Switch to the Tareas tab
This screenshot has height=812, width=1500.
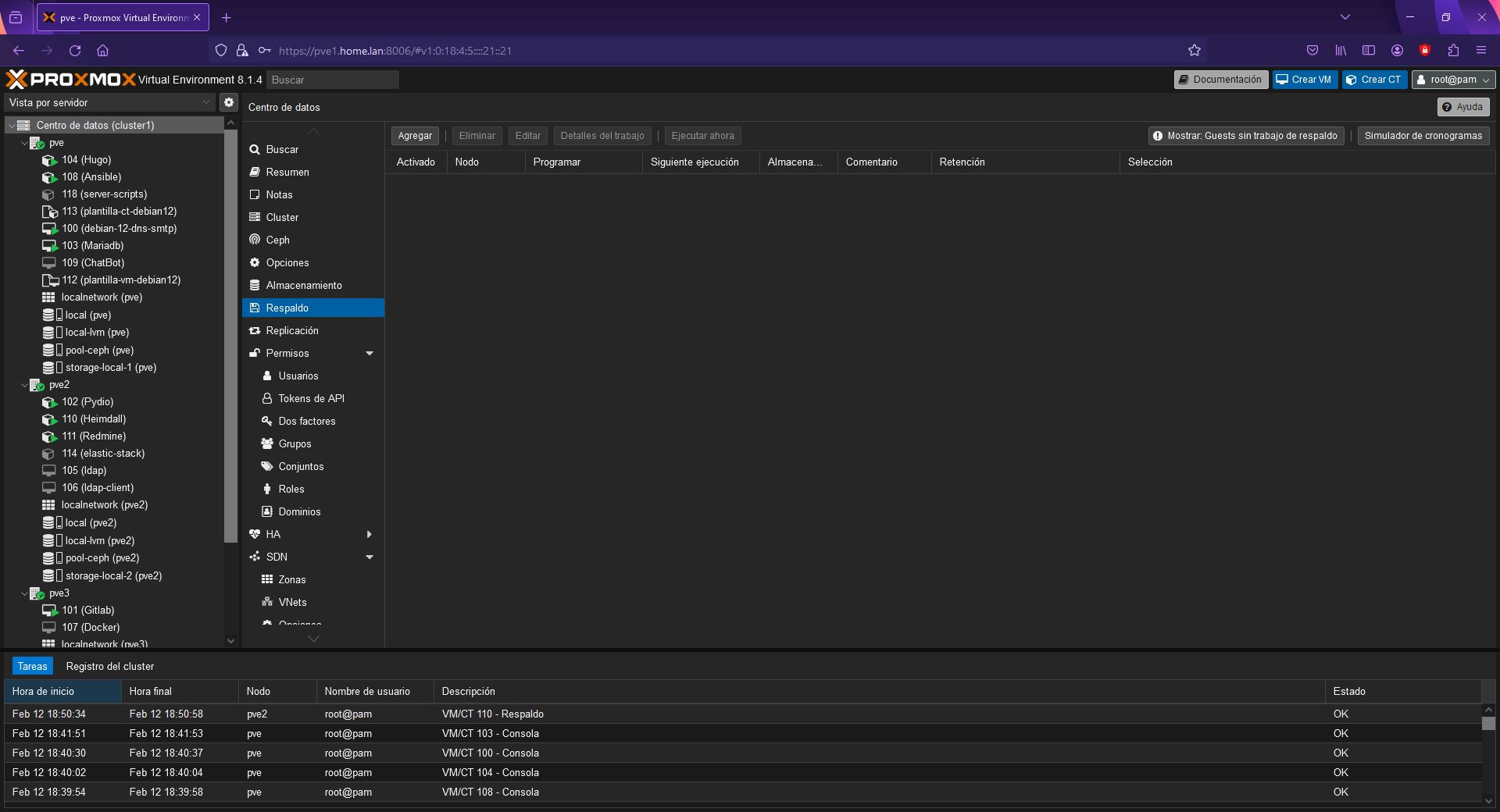click(33, 666)
